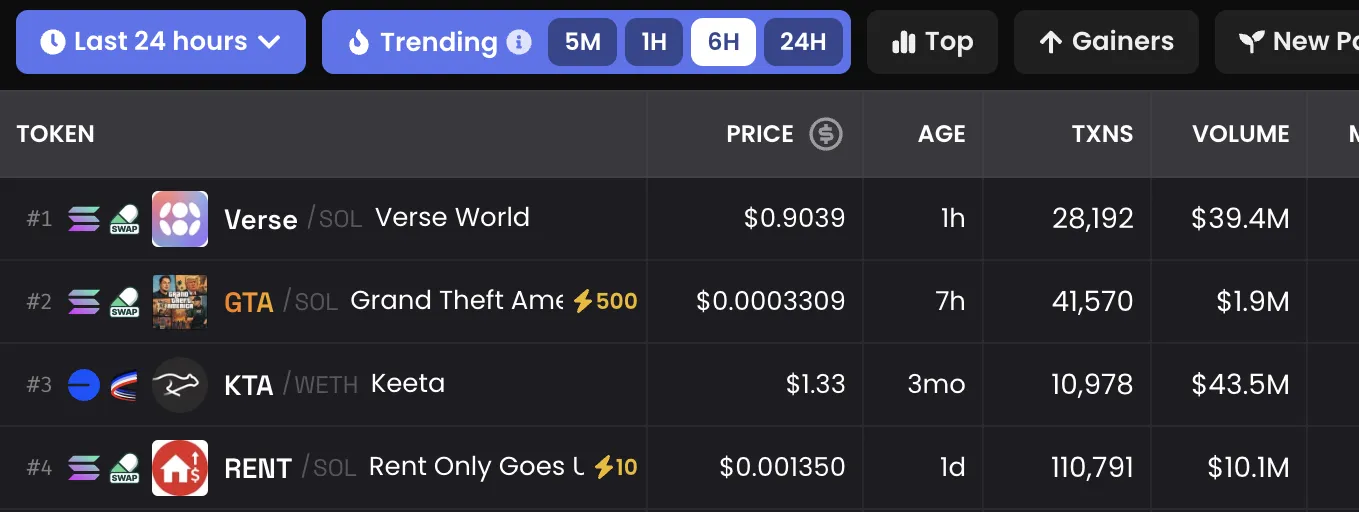Select the 24H trending timeframe
This screenshot has width=1359, height=512.
[x=803, y=42]
